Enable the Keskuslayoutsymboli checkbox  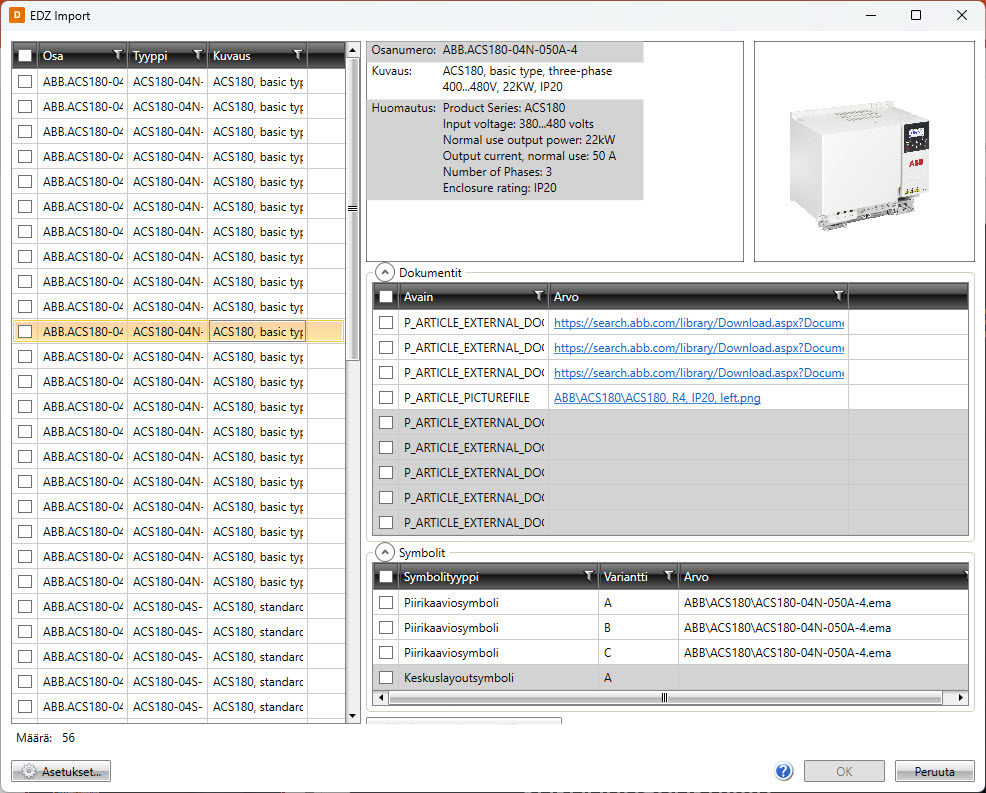[x=386, y=678]
